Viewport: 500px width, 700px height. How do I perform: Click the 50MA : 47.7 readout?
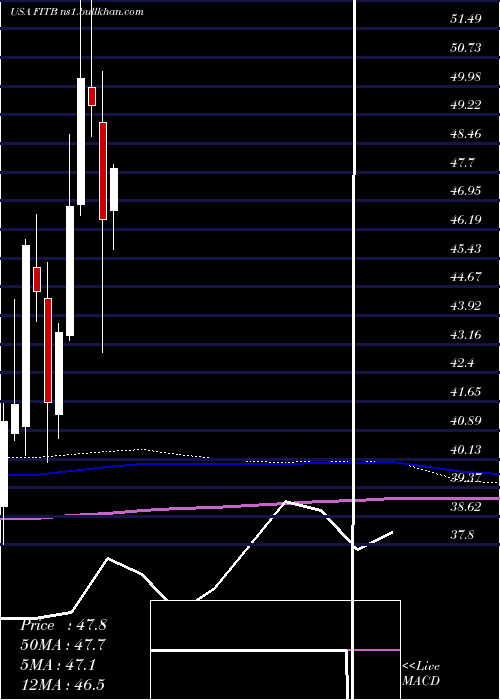pyautogui.click(x=63, y=645)
